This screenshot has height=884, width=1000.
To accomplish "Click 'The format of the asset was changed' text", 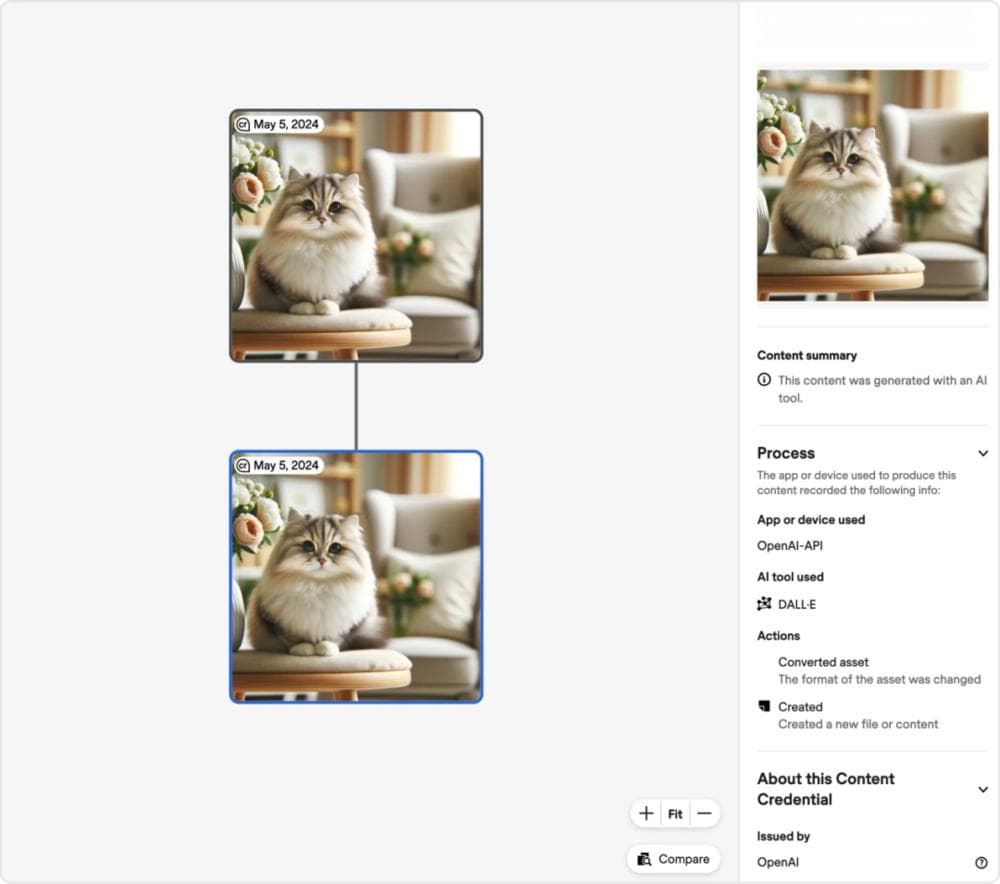I will (879, 679).
